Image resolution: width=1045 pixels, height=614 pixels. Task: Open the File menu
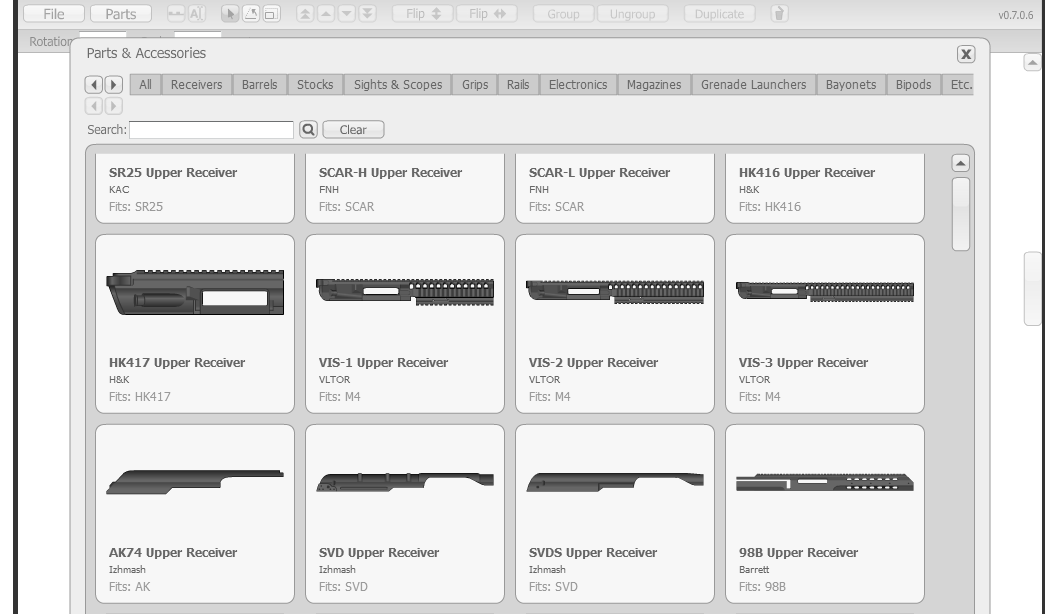click(54, 13)
